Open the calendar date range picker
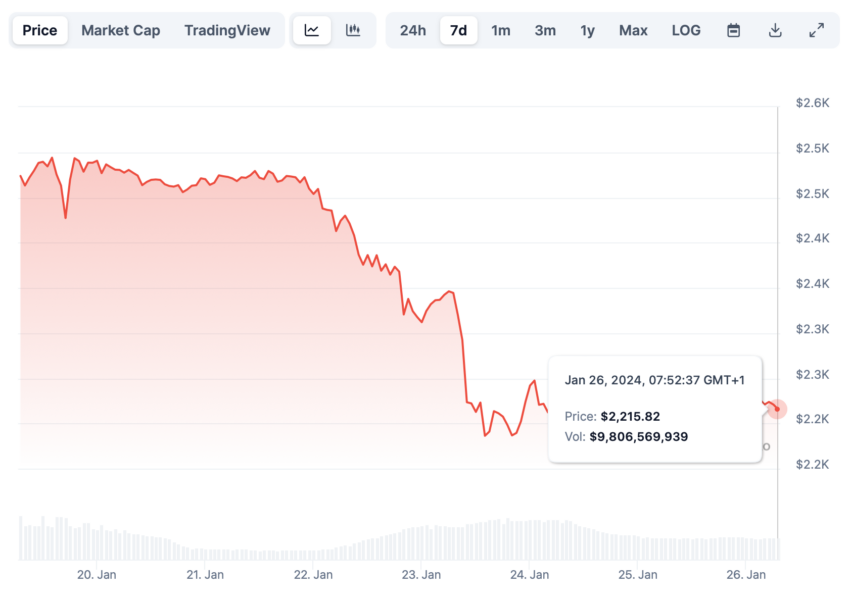Image resolution: width=850 pixels, height=601 pixels. point(733,30)
